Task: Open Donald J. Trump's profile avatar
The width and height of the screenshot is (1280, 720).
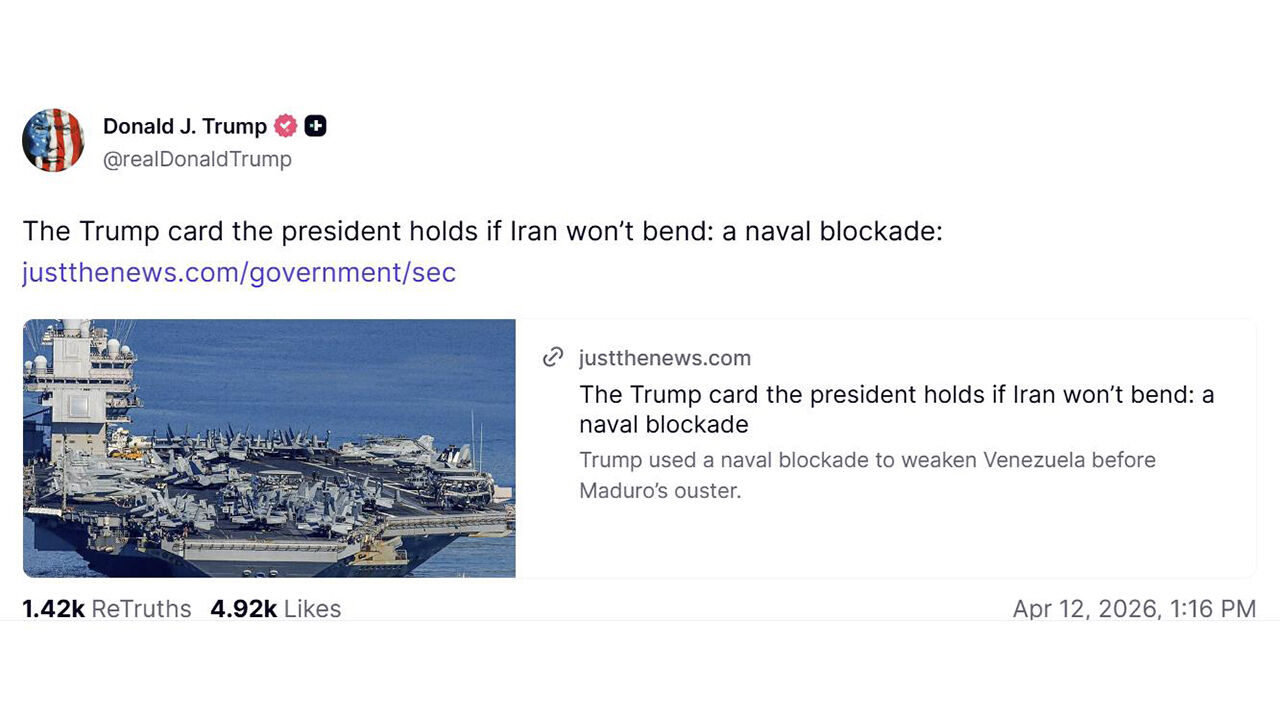Action: [x=53, y=140]
